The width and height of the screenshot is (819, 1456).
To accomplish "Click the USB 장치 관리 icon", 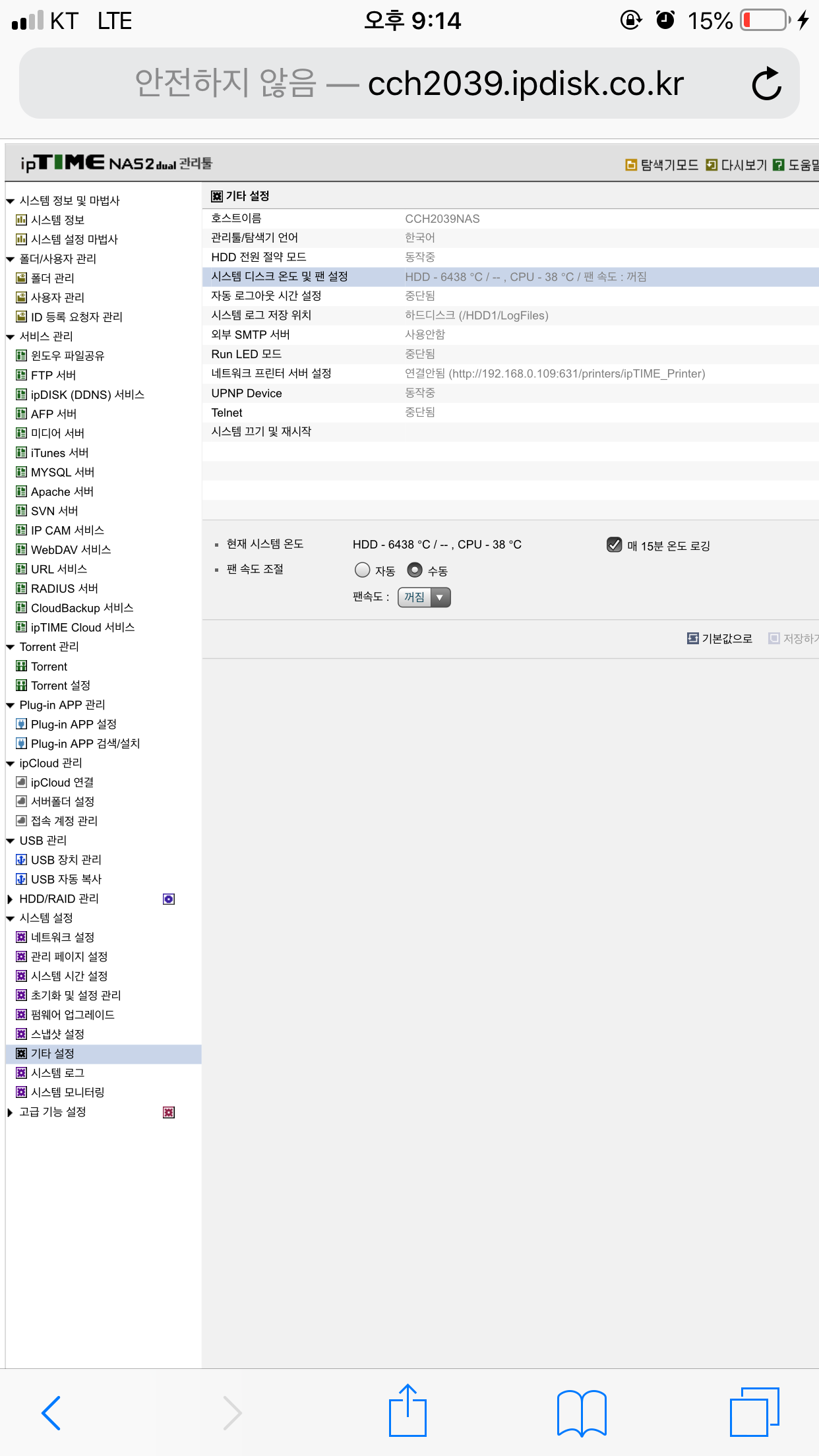I will [x=21, y=860].
